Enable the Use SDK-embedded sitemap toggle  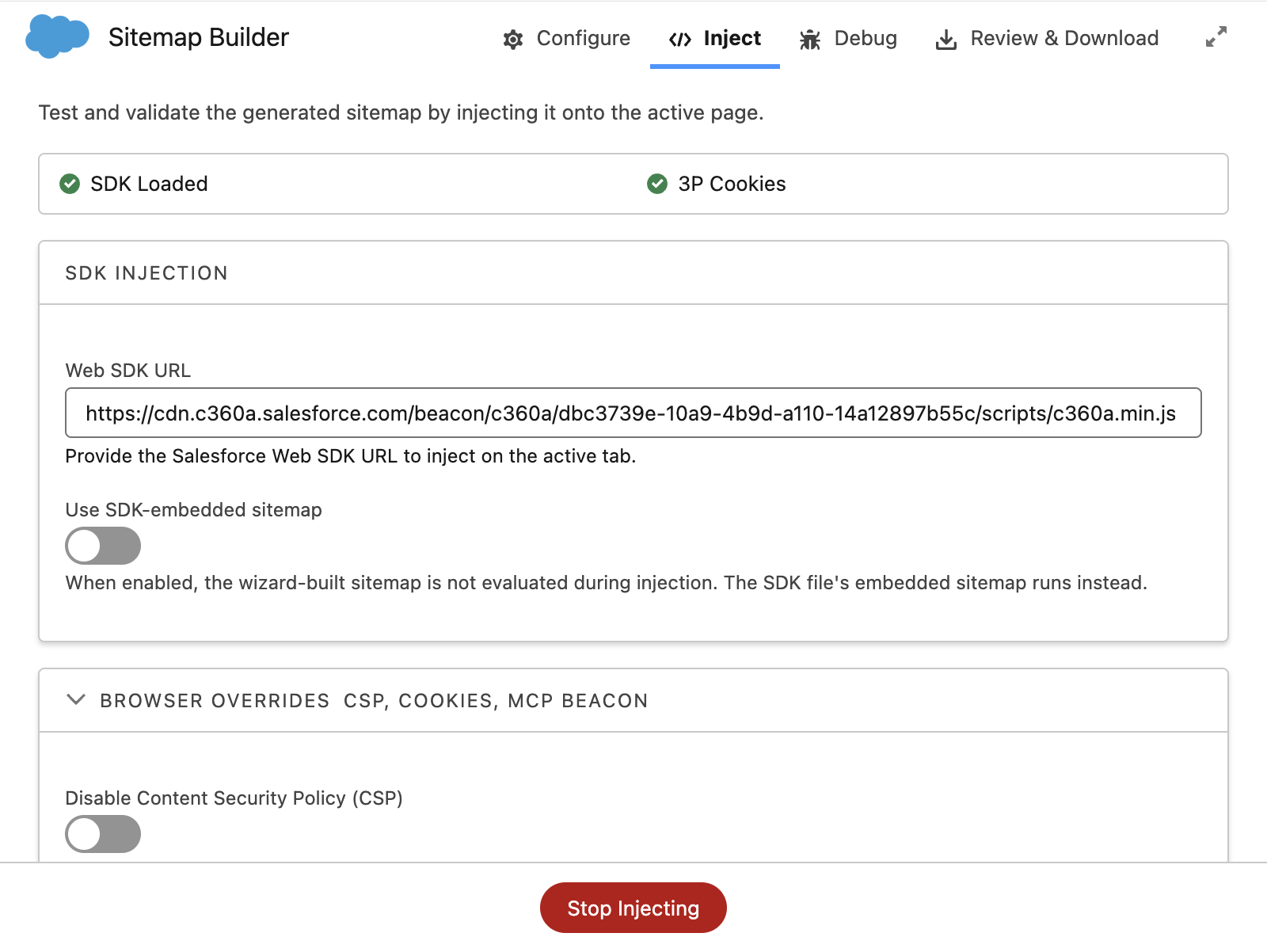103,545
